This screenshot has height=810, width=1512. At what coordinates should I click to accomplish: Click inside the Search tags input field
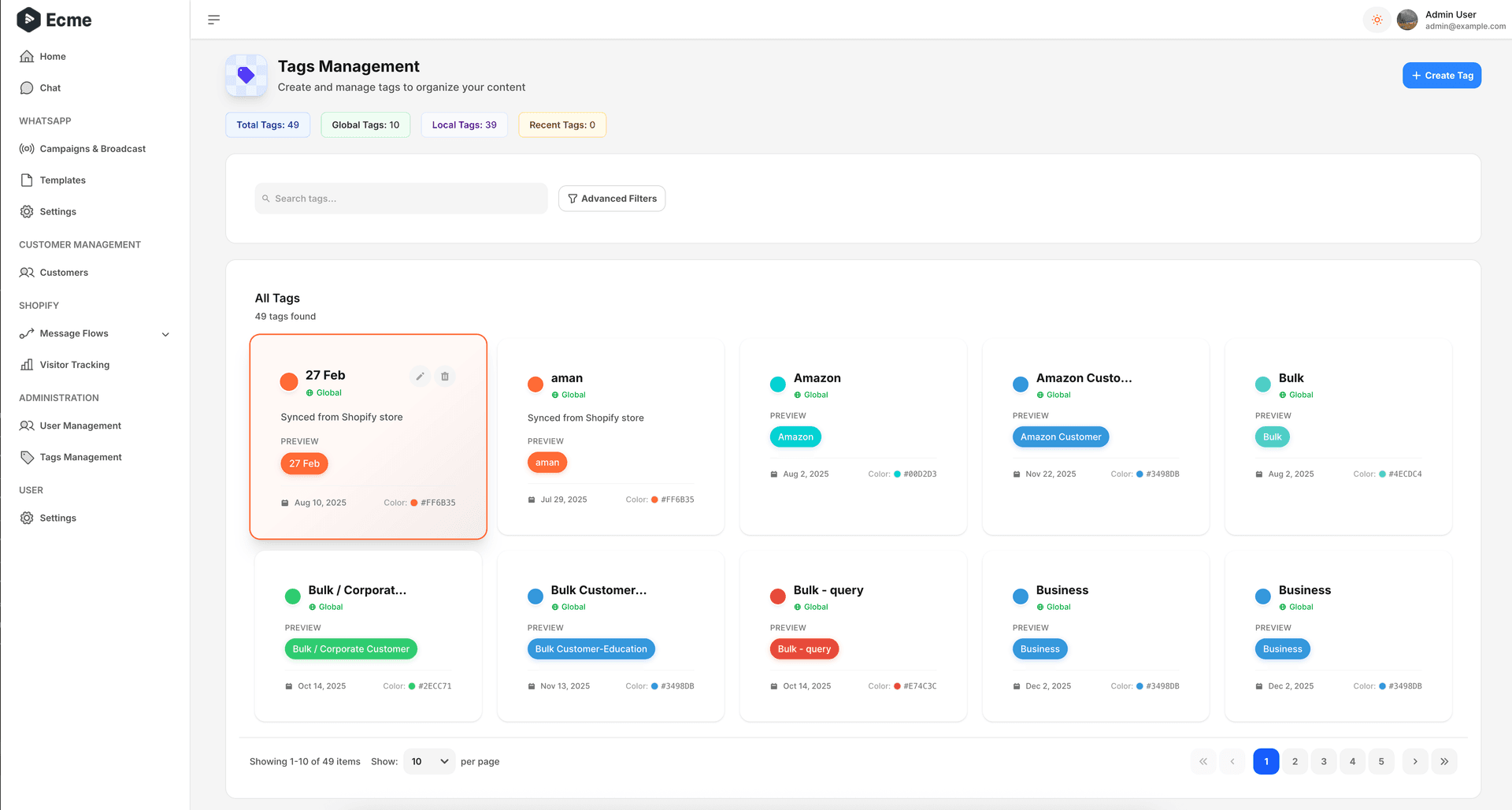400,198
